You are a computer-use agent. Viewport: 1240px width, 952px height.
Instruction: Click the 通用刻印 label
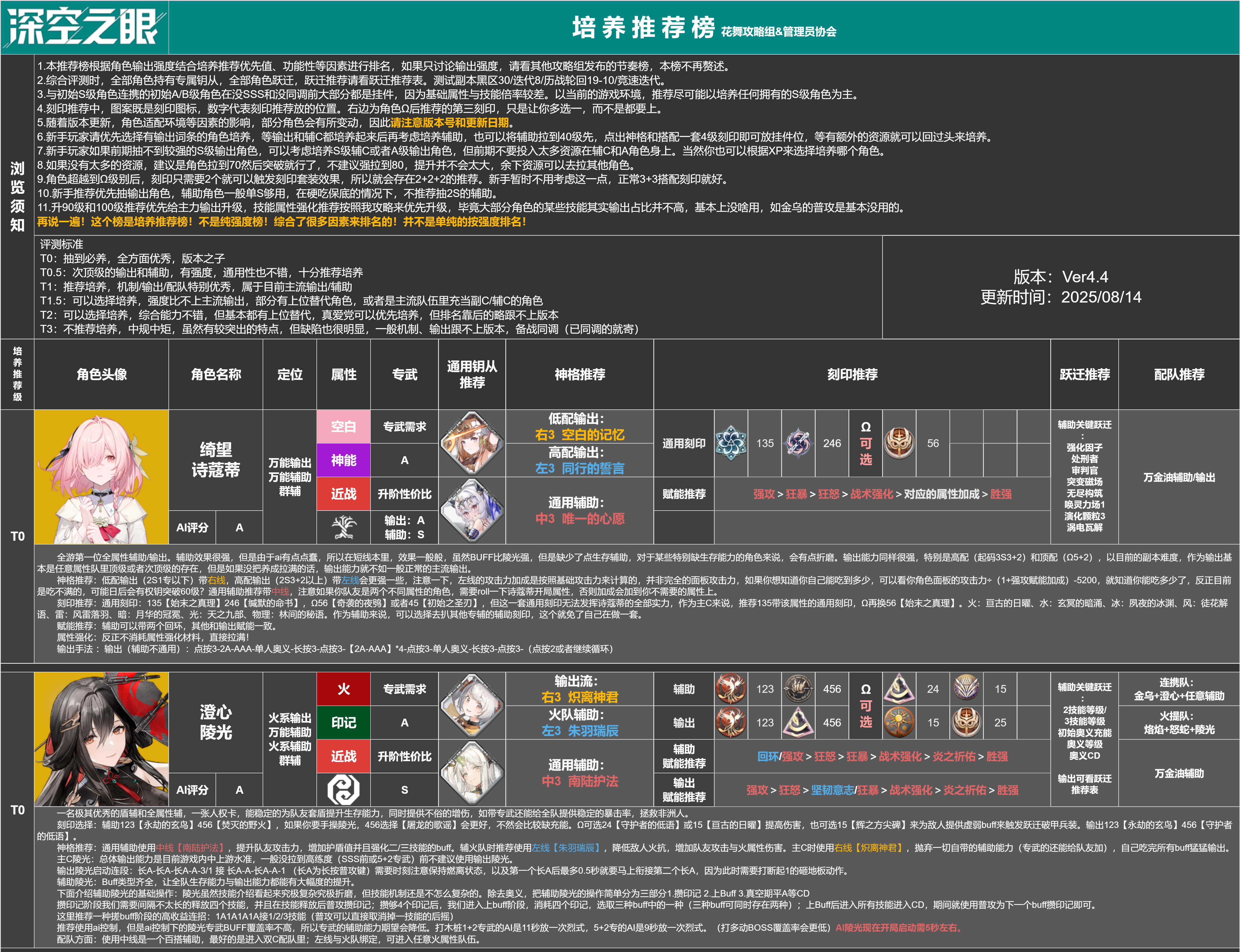[x=684, y=443]
